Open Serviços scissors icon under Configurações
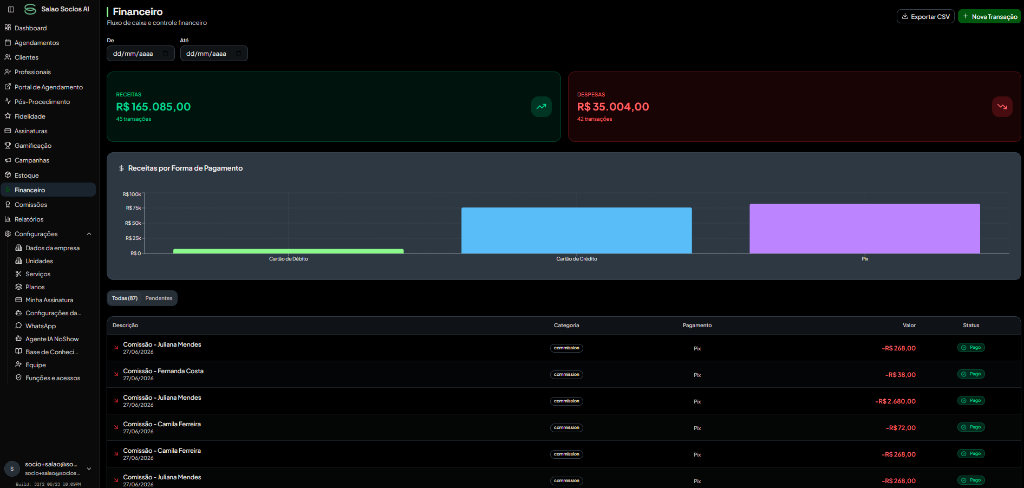The width and height of the screenshot is (1024, 488). (x=19, y=274)
